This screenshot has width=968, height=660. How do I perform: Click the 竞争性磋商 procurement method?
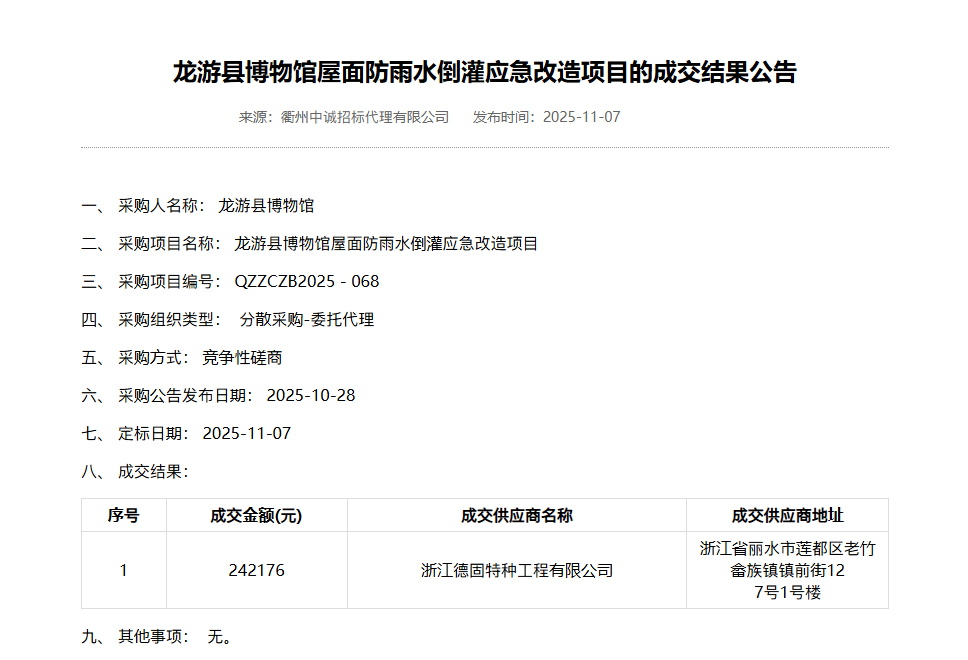tap(242, 358)
